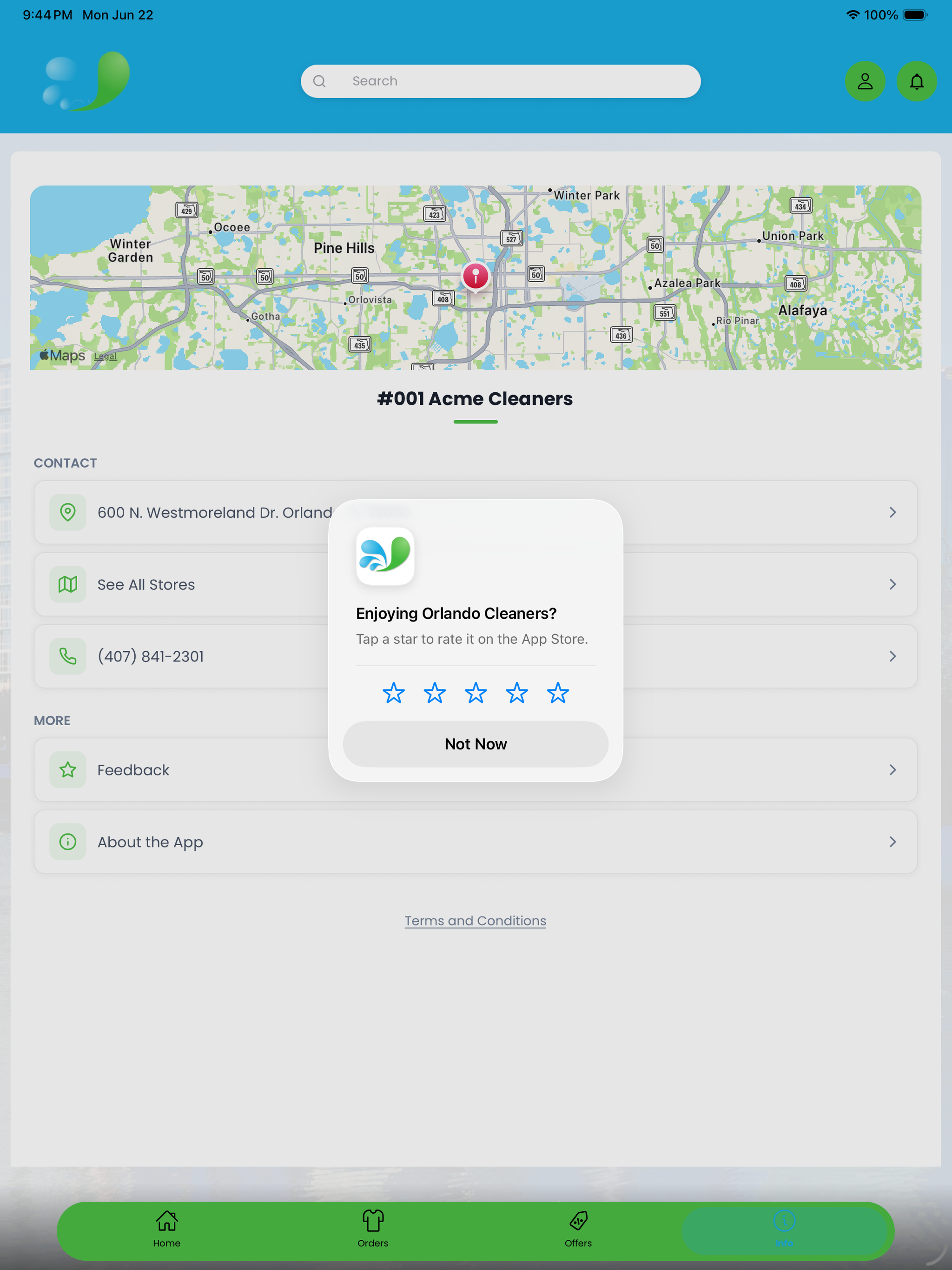
Task: Expand the address row chevron
Action: click(x=892, y=512)
